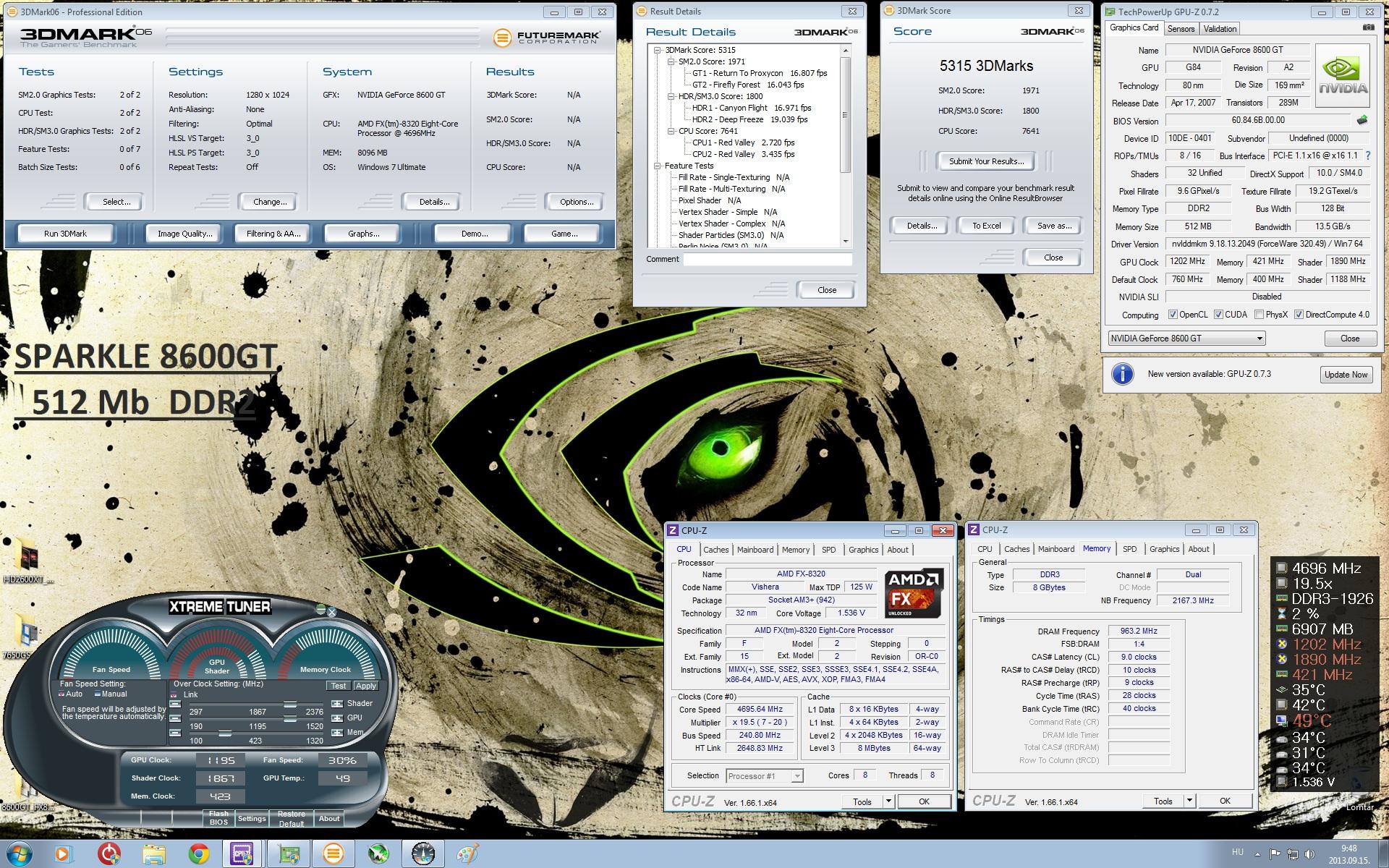Viewport: 1389px width, 868px height.
Task: Increase Mem clock with plus button
Action: click(337, 733)
